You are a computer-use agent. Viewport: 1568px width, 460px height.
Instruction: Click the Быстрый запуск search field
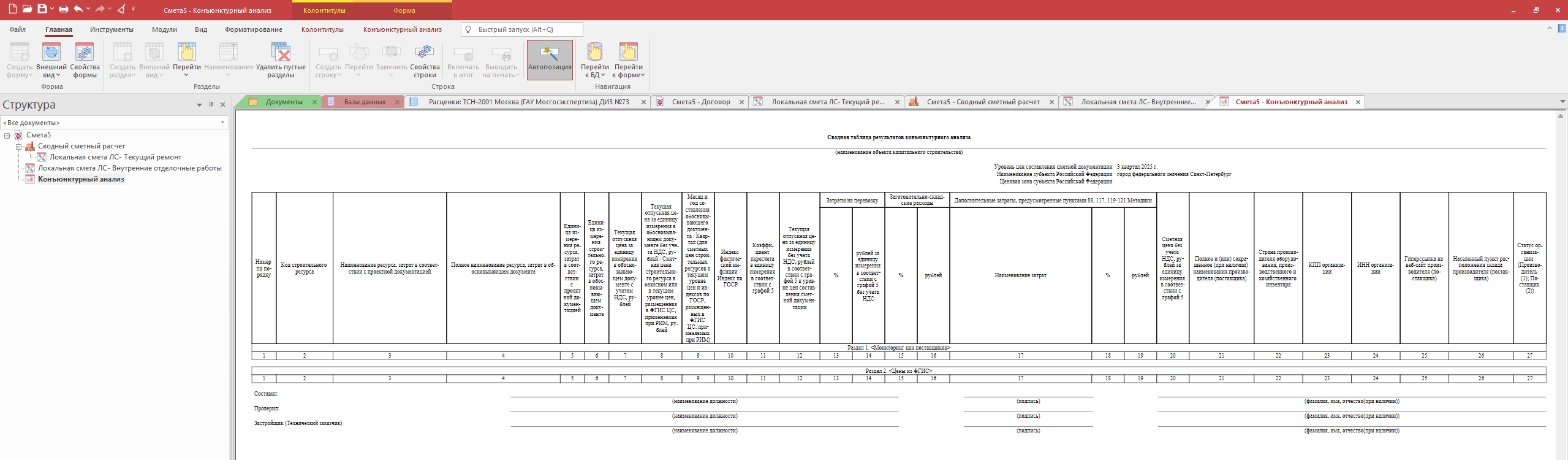click(527, 29)
